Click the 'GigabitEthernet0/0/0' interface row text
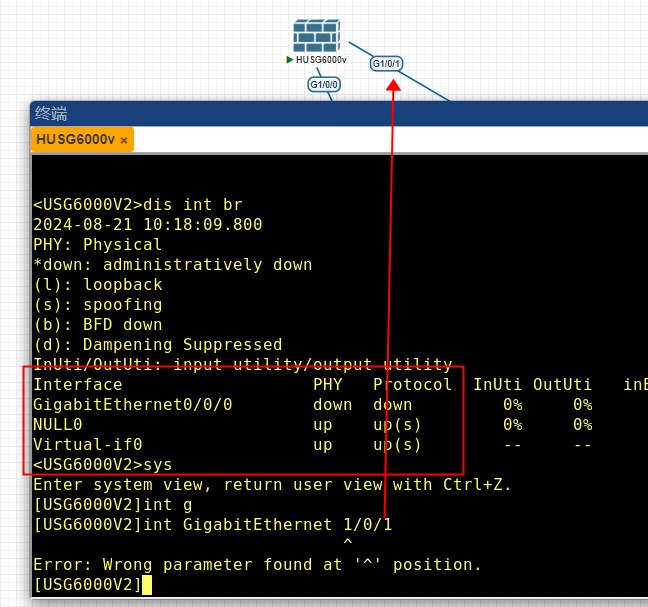Image resolution: width=648 pixels, height=607 pixels. pyautogui.click(x=133, y=405)
